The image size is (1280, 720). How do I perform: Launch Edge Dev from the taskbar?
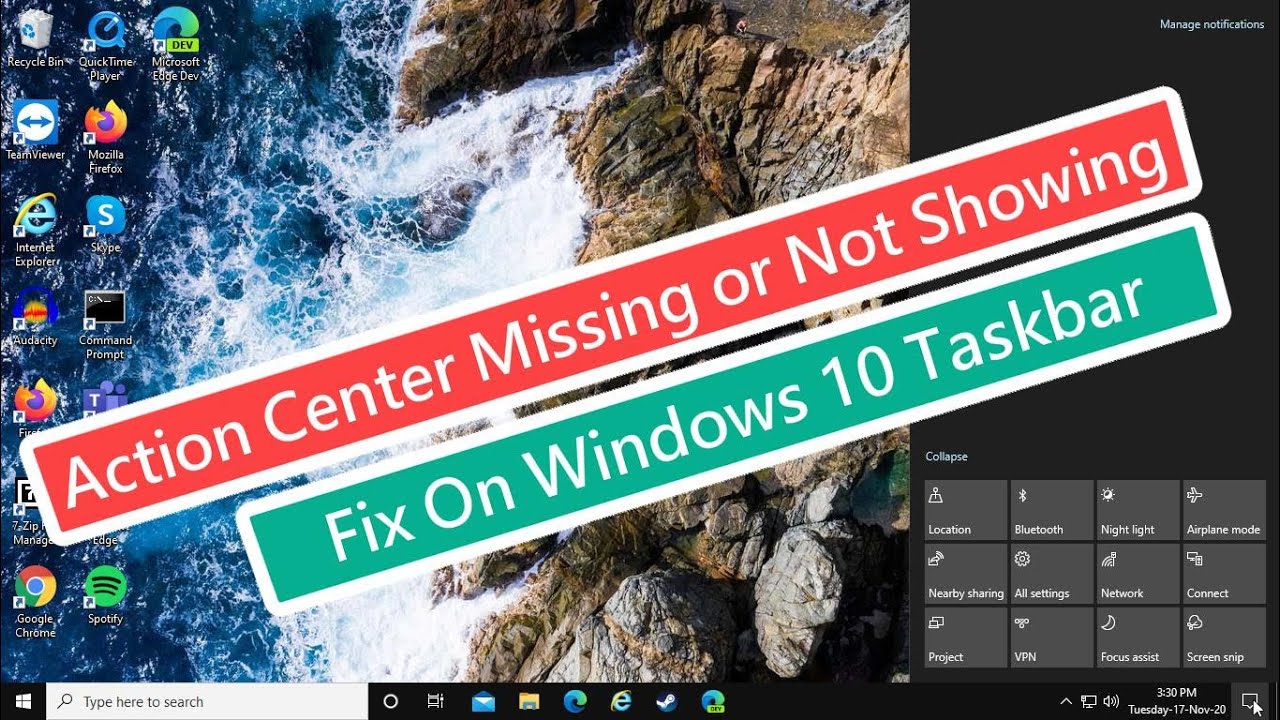click(x=713, y=701)
